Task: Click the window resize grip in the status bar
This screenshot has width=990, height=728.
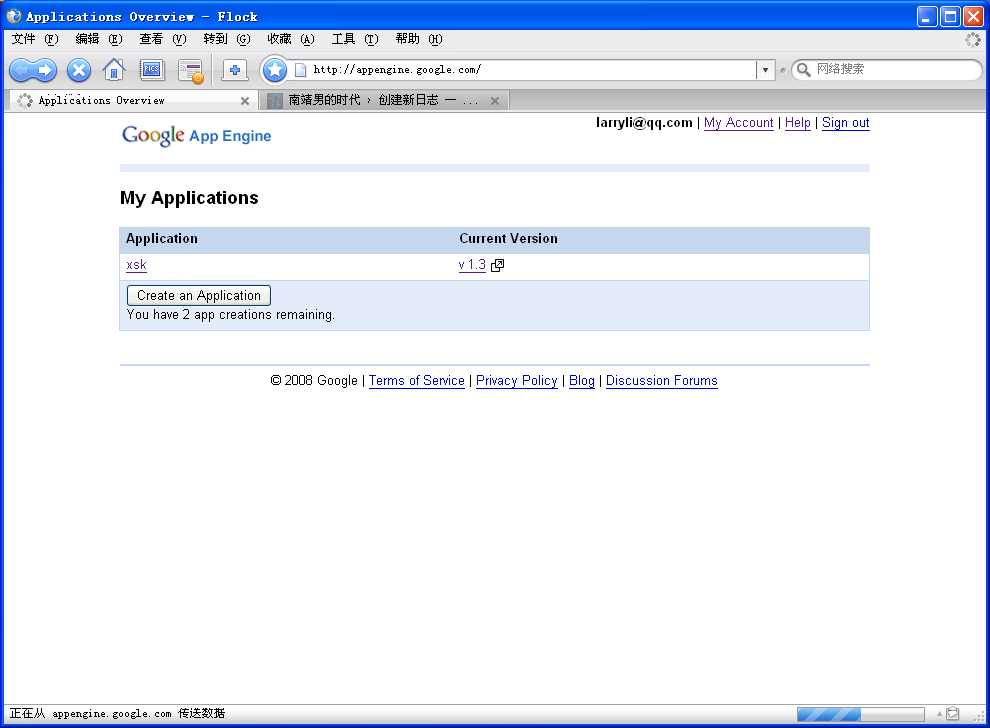Action: pyautogui.click(x=979, y=716)
